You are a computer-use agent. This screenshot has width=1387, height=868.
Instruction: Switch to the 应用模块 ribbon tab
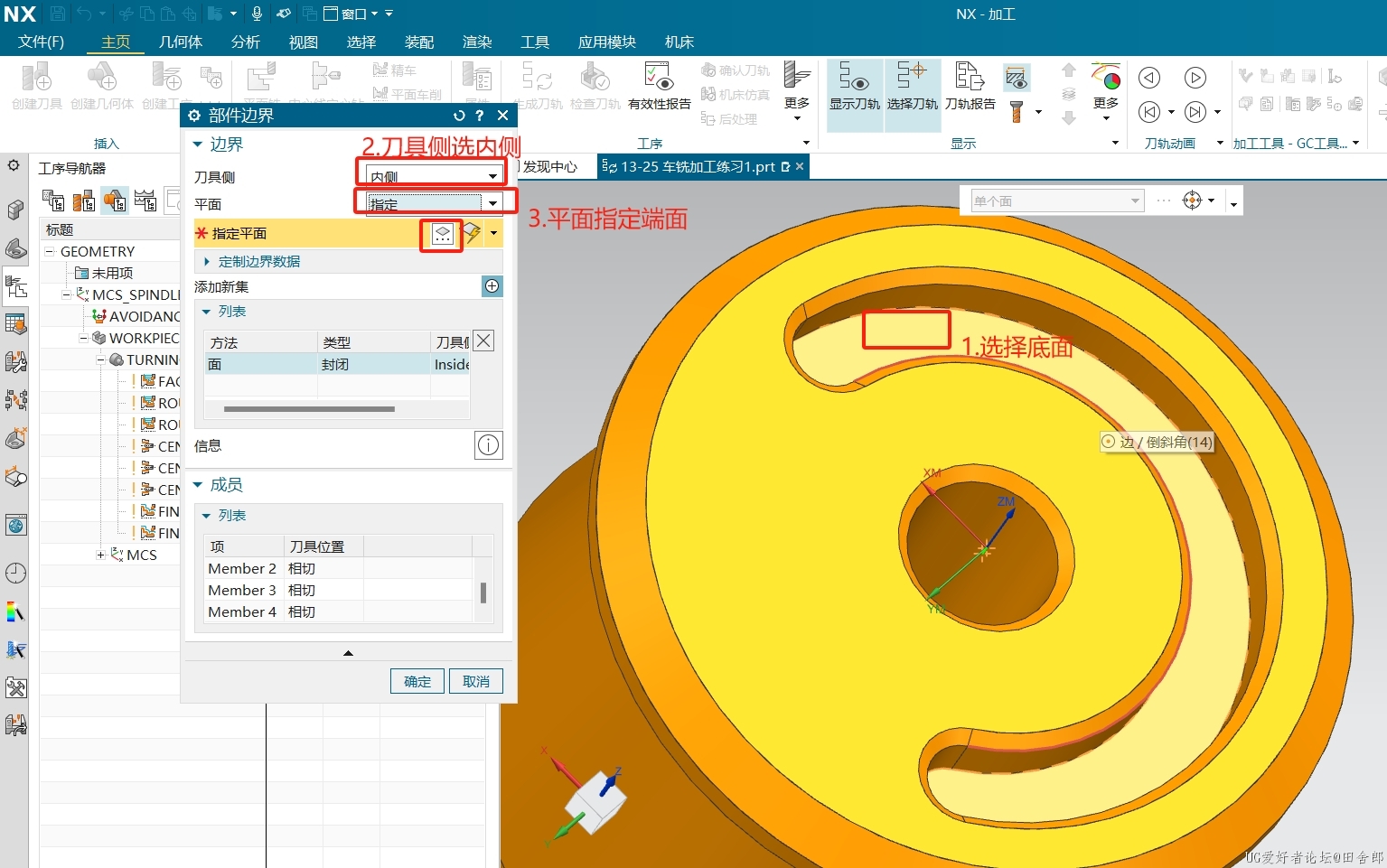pyautogui.click(x=607, y=42)
